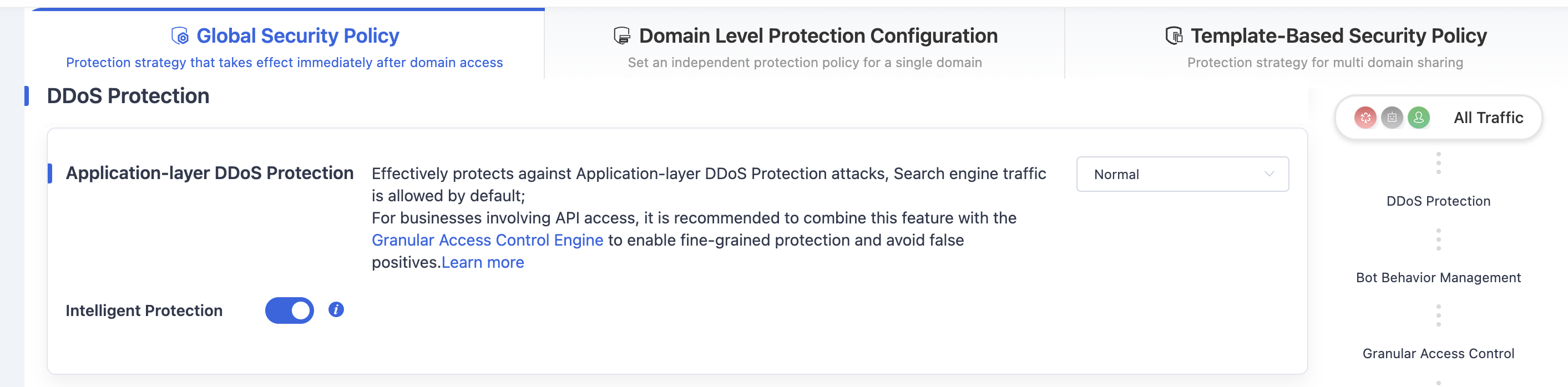
Task: Click the DDoS Protection section heading
Action: 128,96
